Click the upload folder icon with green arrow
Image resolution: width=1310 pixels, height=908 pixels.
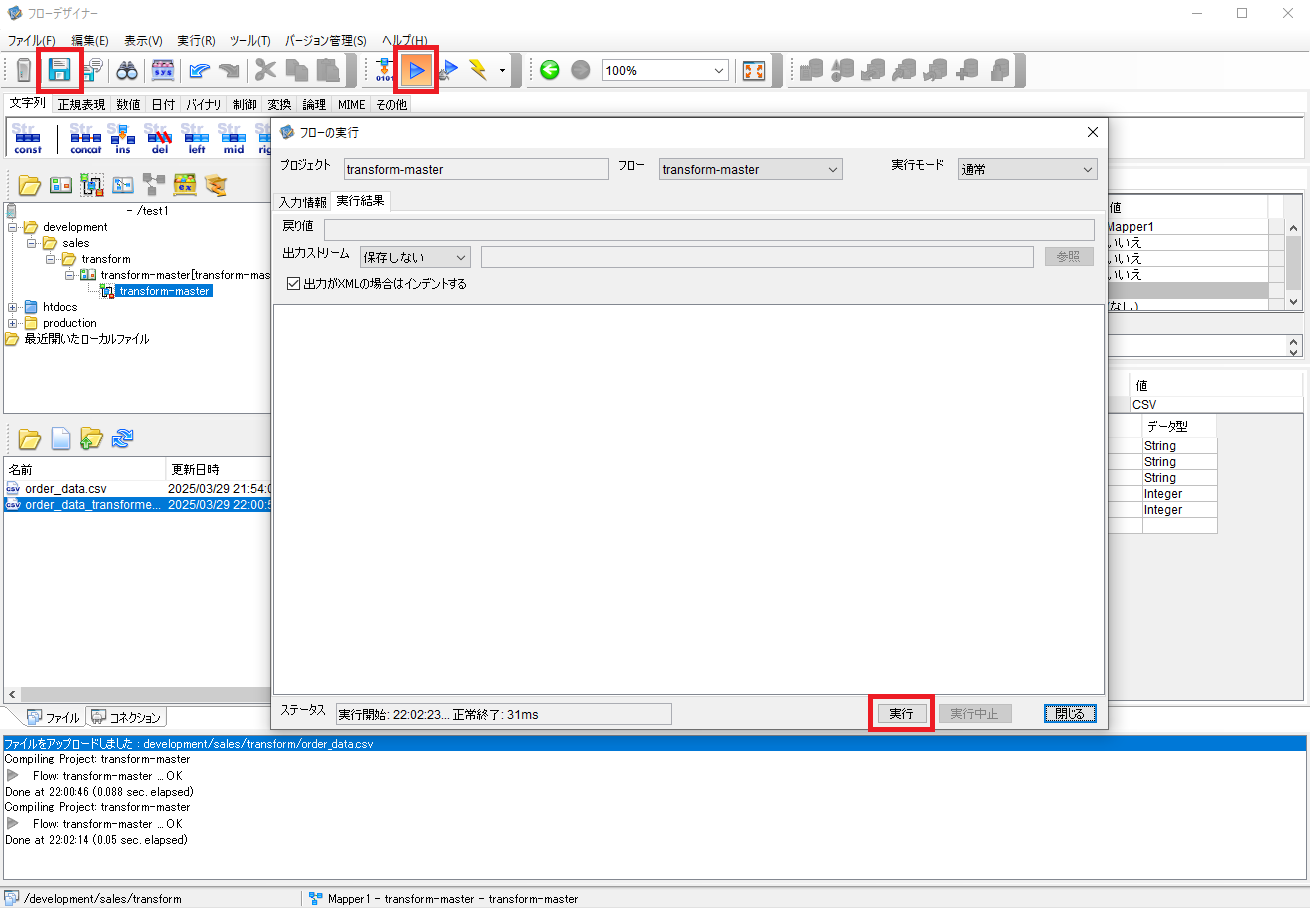[91, 438]
